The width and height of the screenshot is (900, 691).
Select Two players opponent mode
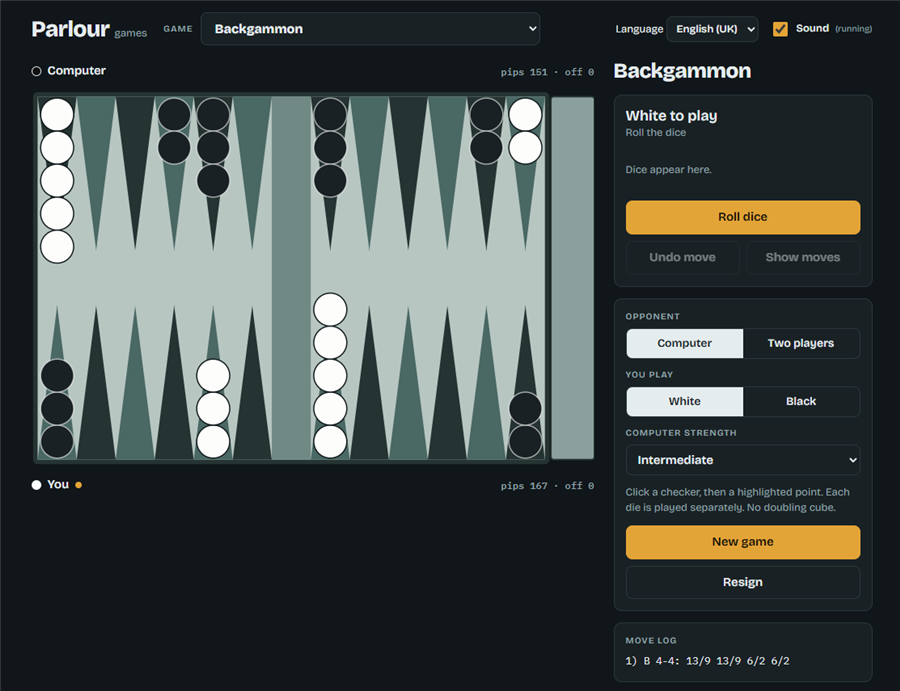(801, 343)
